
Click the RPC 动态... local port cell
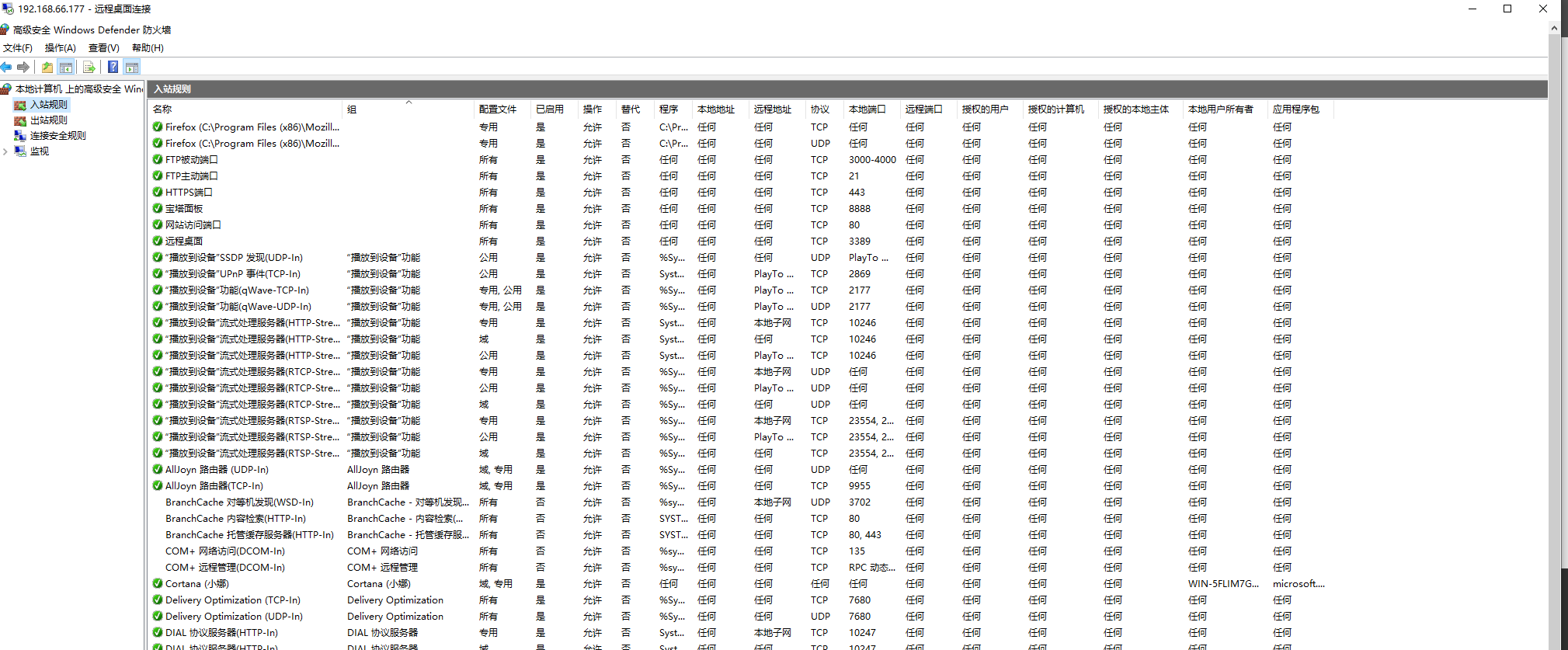(872, 568)
